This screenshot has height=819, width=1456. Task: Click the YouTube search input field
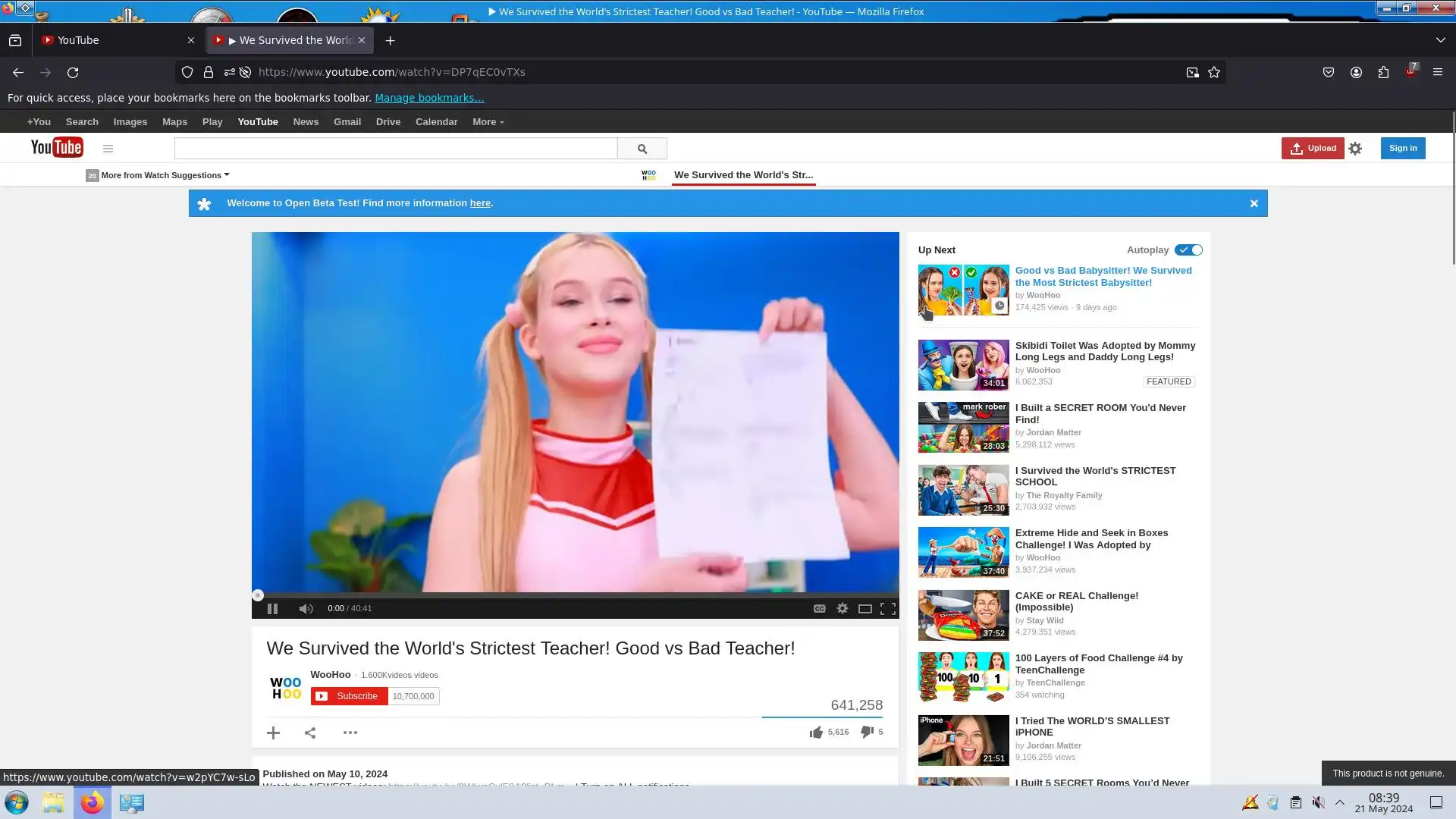pyautogui.click(x=395, y=149)
